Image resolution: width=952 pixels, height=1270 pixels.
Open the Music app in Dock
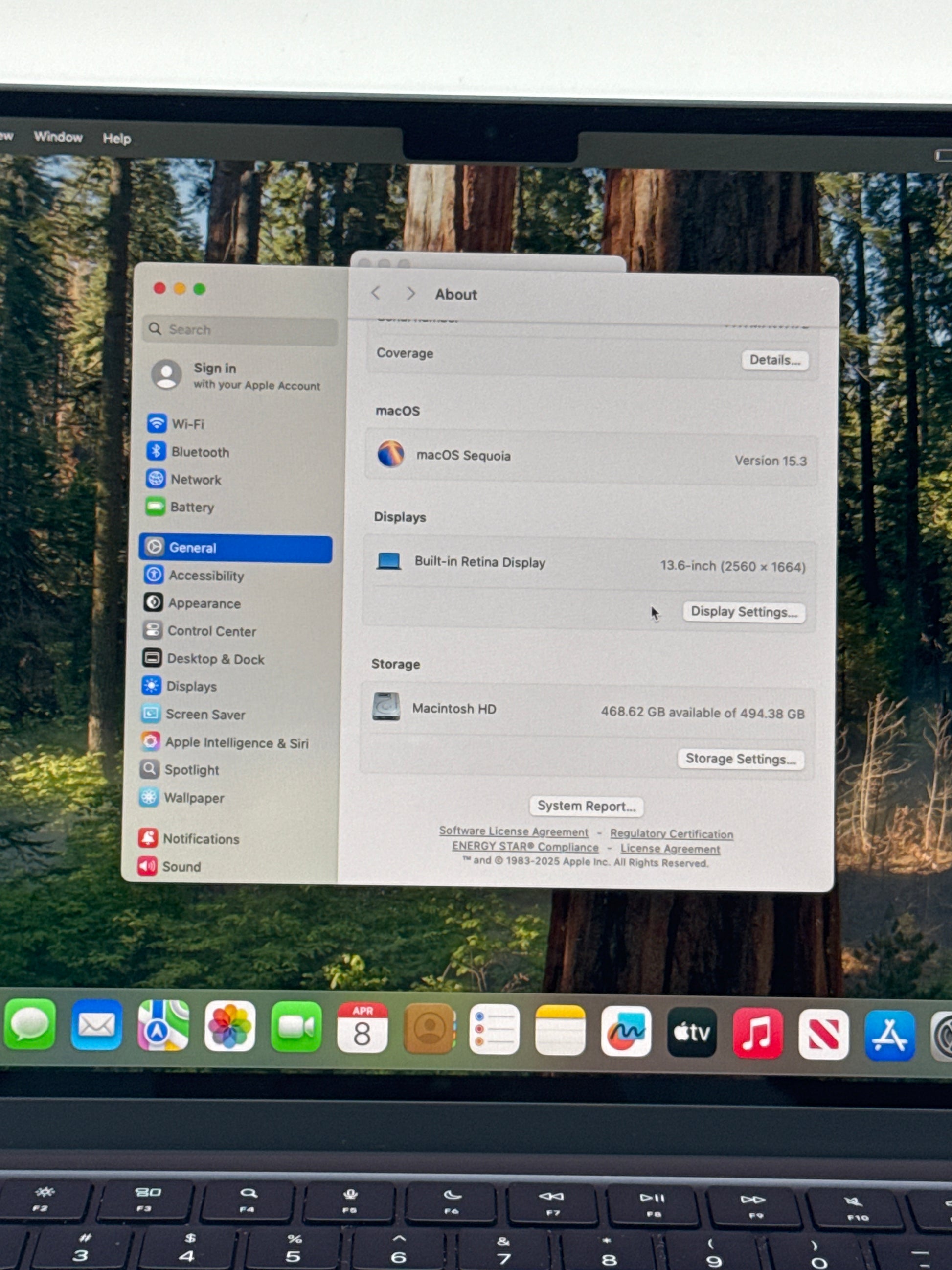click(x=757, y=1033)
